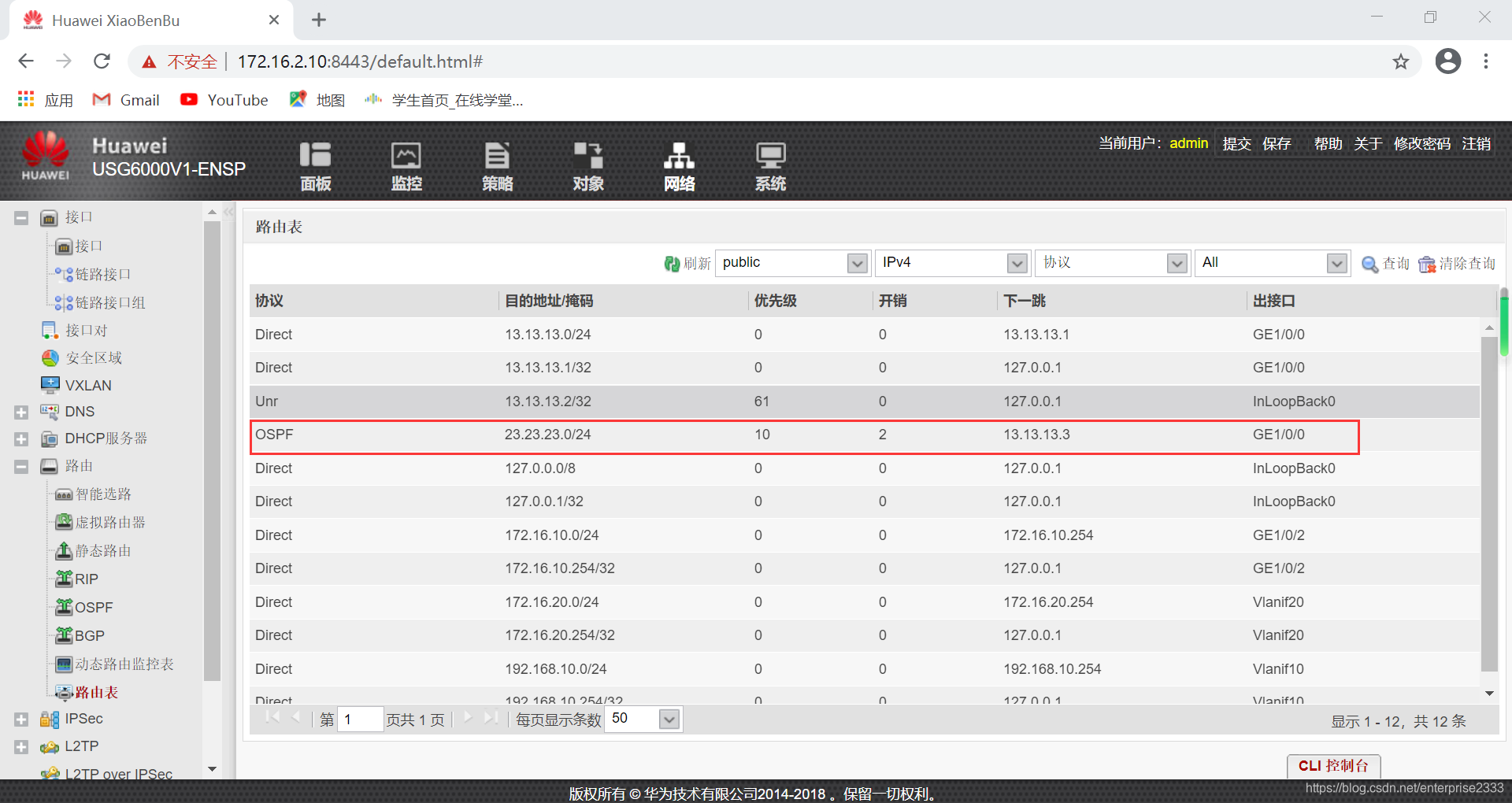Click 注销 logout link
Viewport: 1512px width, 803px height.
(x=1476, y=143)
